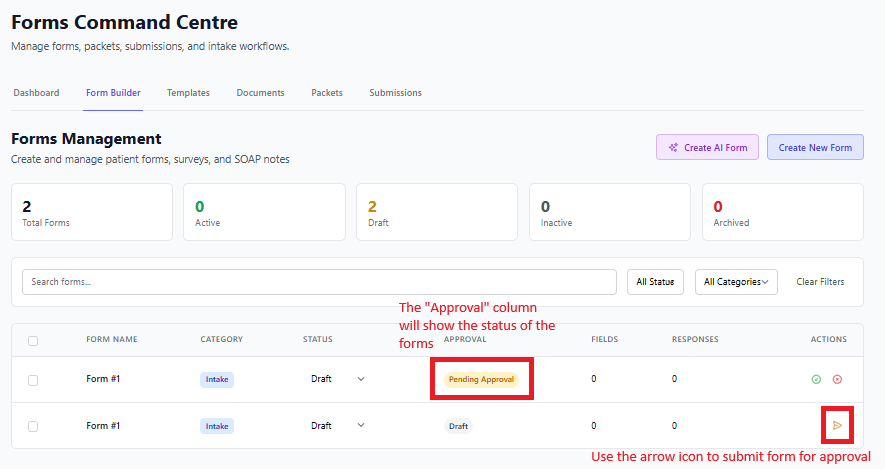The width and height of the screenshot is (885, 469).
Task: Click Intake tag in Draft-approval row
Action: [x=217, y=426]
